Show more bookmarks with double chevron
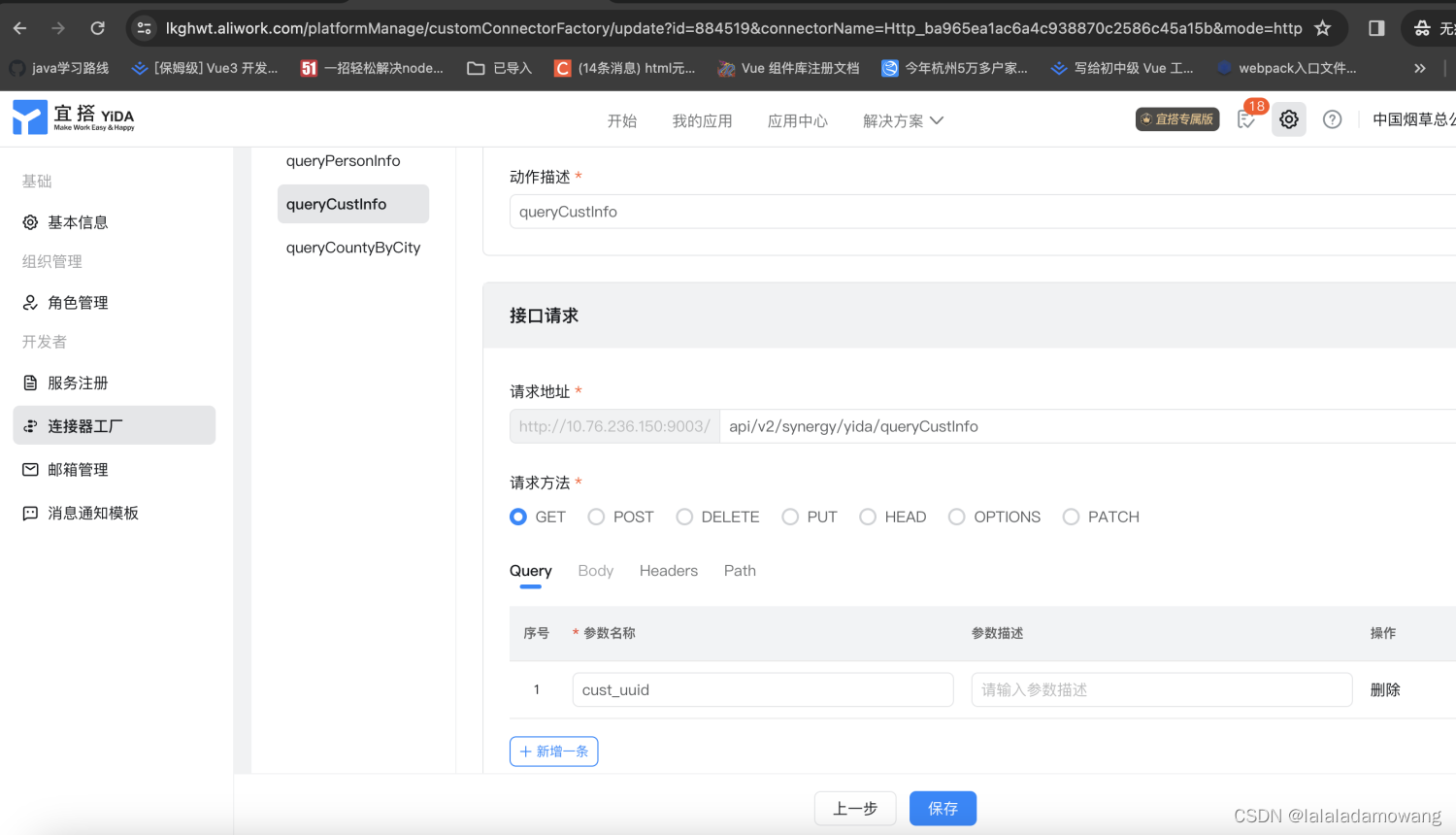 click(x=1420, y=68)
